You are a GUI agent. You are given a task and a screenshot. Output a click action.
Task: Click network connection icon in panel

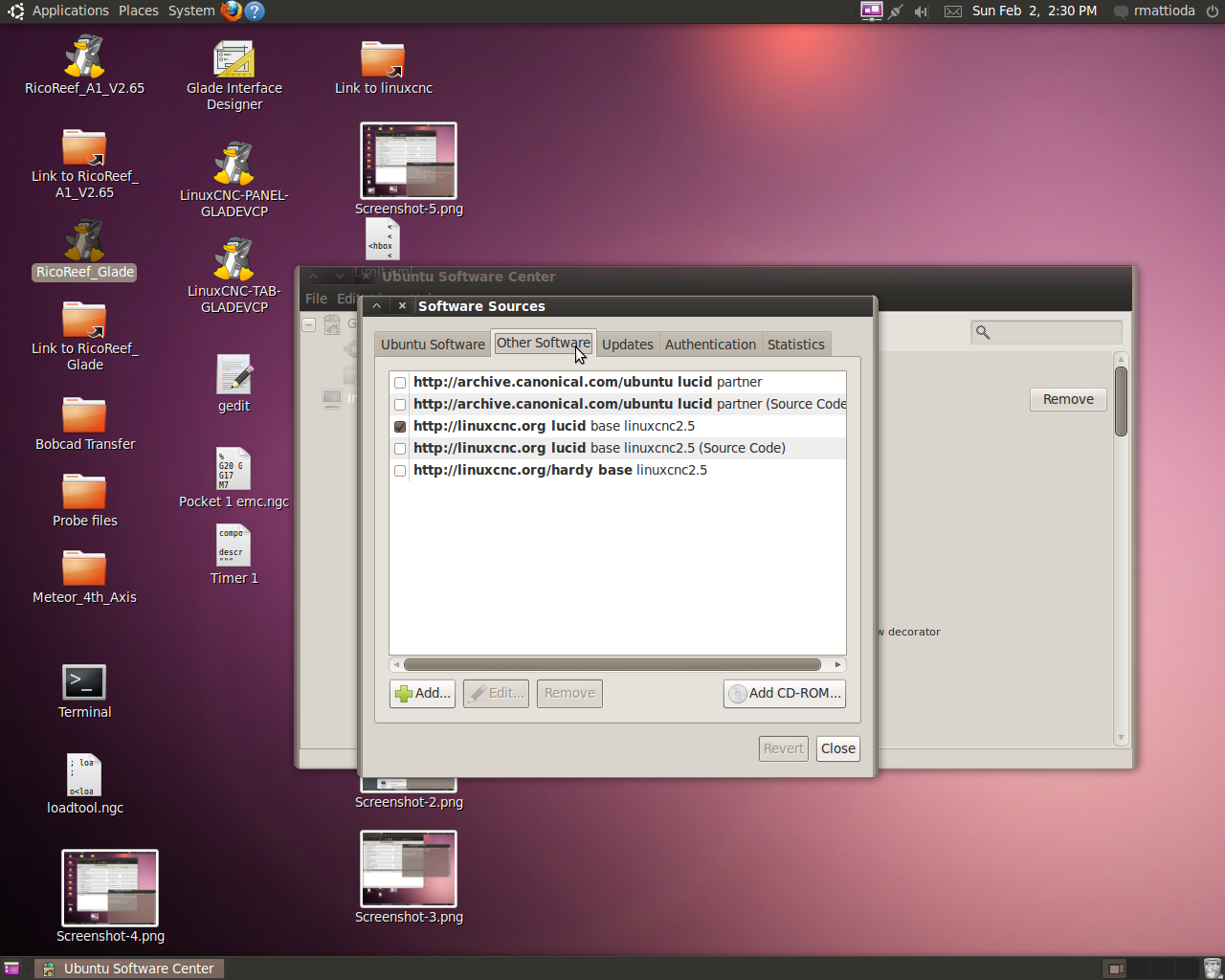[895, 11]
